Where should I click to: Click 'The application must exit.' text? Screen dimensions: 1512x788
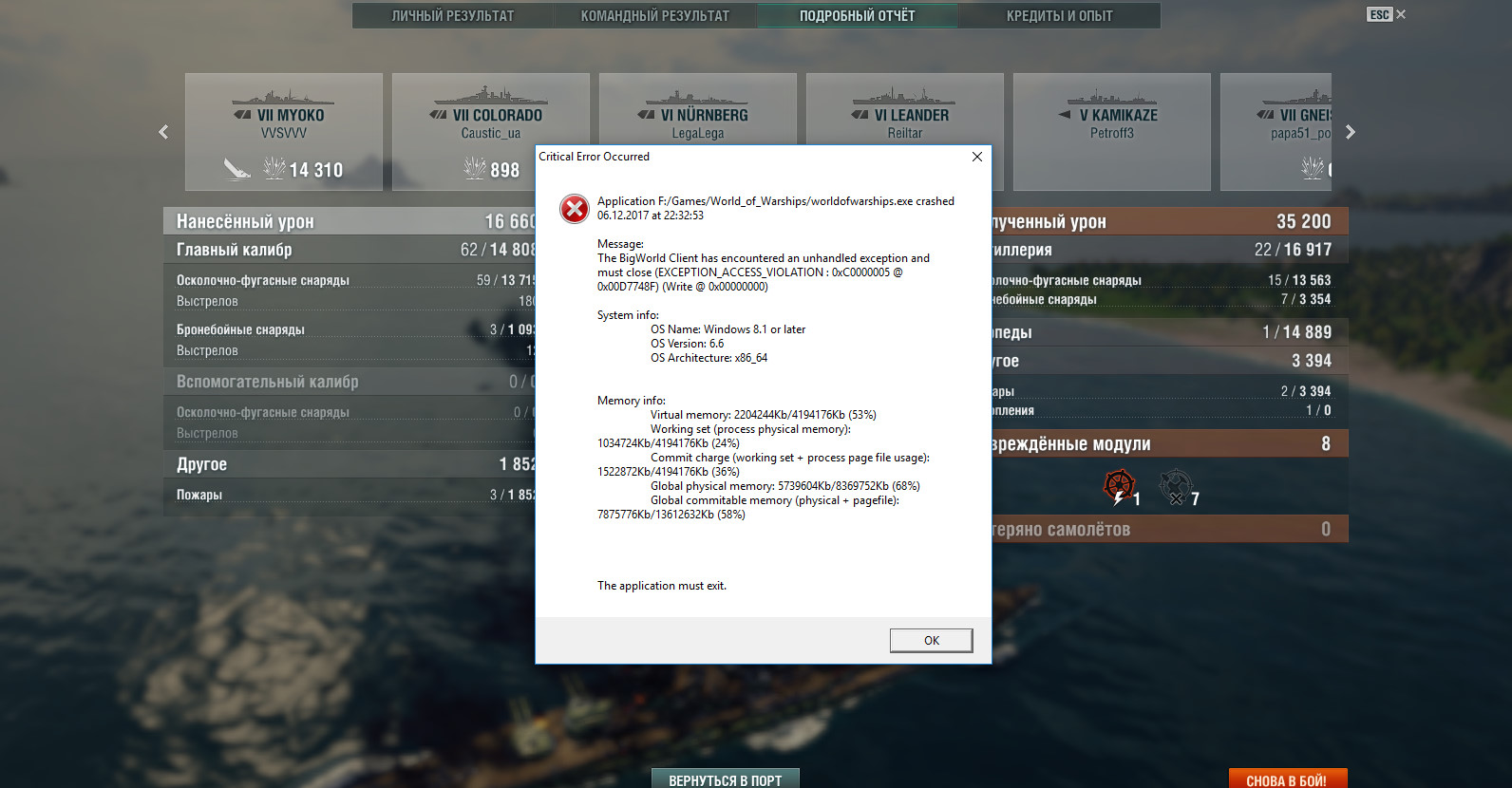click(x=662, y=586)
